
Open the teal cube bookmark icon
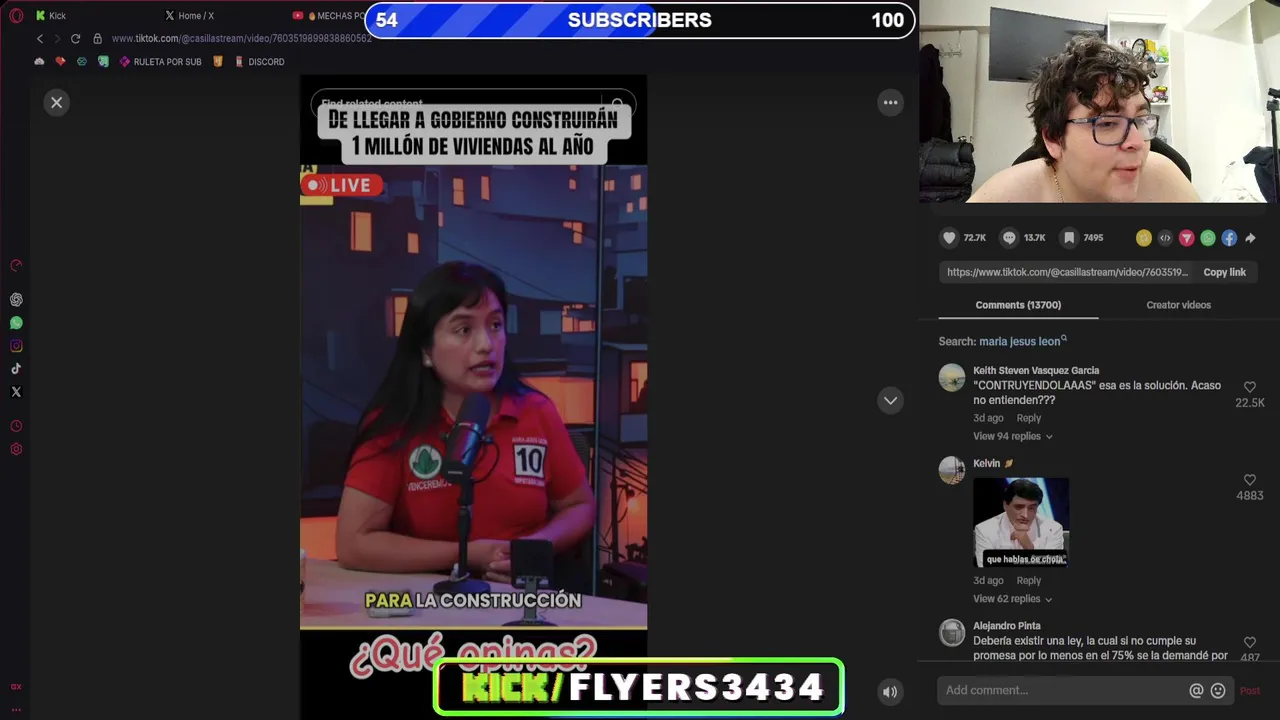tap(82, 62)
